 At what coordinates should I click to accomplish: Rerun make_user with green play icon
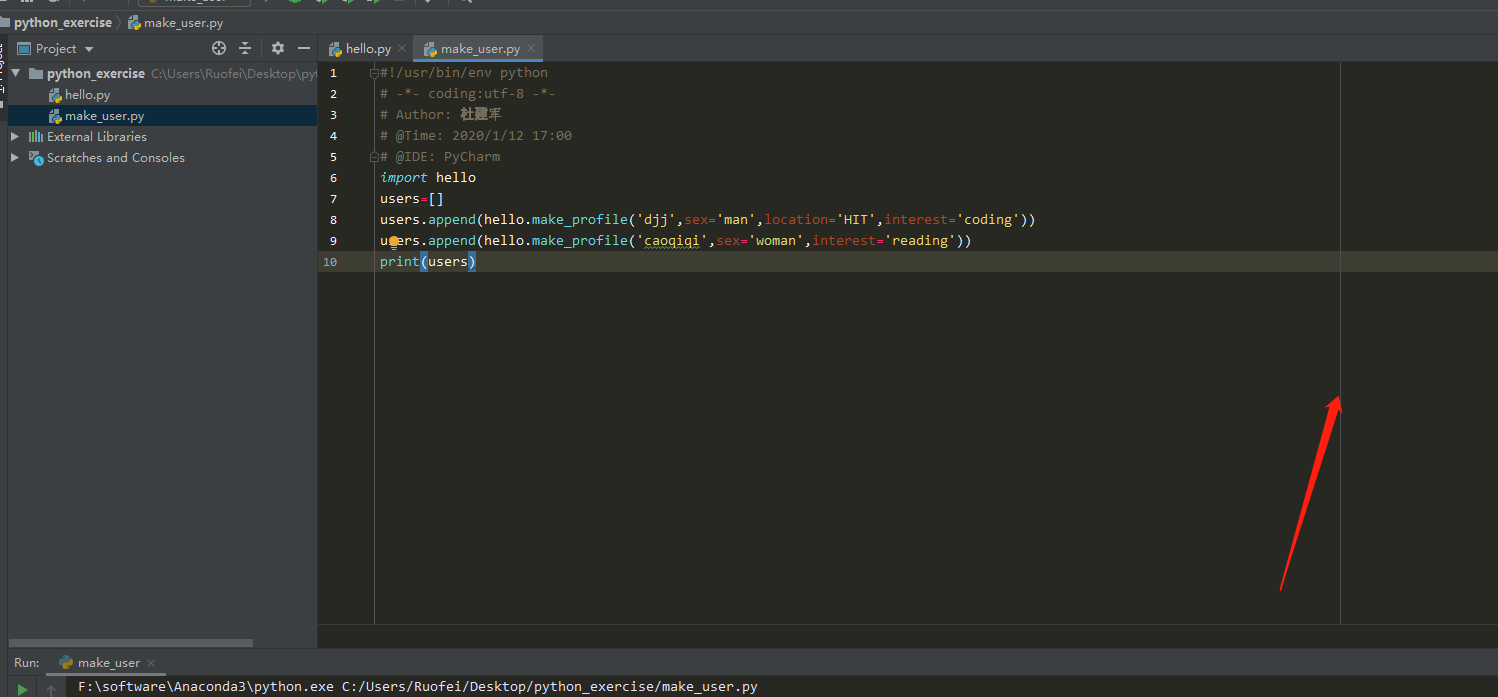(x=22, y=688)
